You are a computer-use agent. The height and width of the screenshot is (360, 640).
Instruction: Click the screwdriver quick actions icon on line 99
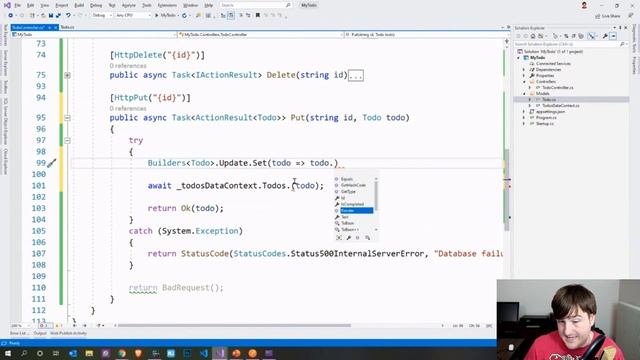[x=51, y=163]
